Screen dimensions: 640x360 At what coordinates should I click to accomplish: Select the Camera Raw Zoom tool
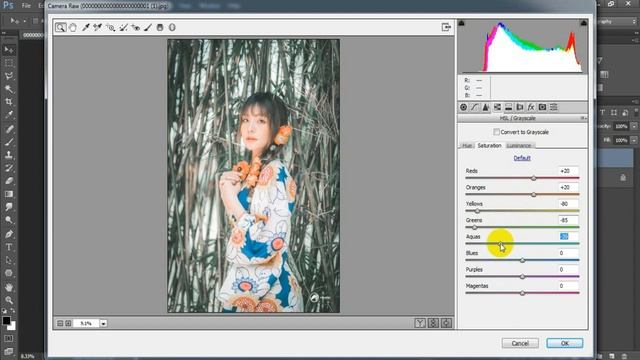[x=60, y=27]
